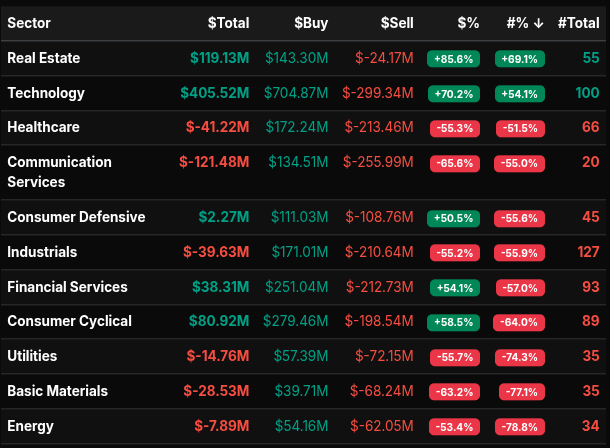Click the +70.2% green badge

(454, 94)
